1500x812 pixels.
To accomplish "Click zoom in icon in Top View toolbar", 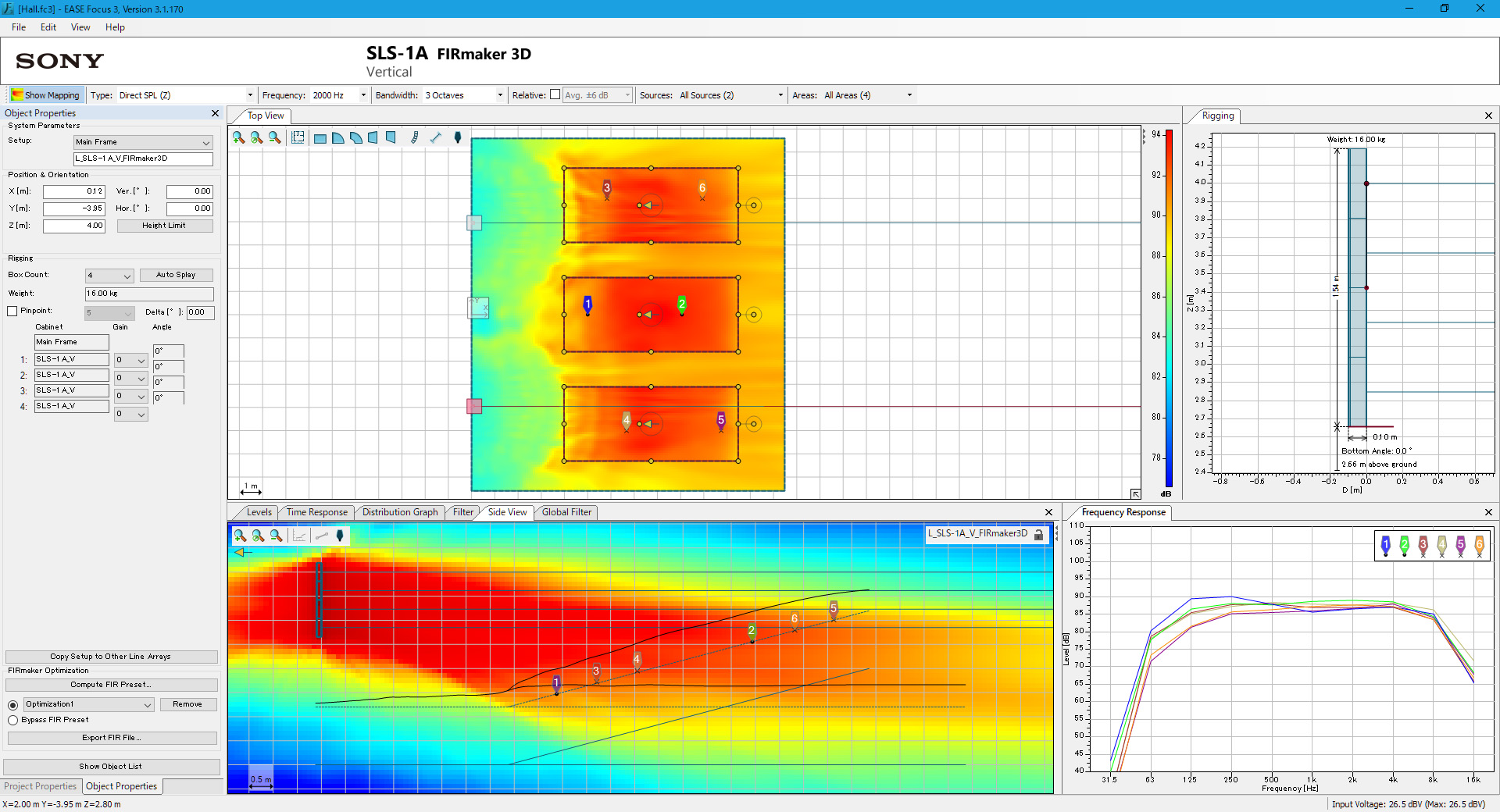I will point(238,137).
